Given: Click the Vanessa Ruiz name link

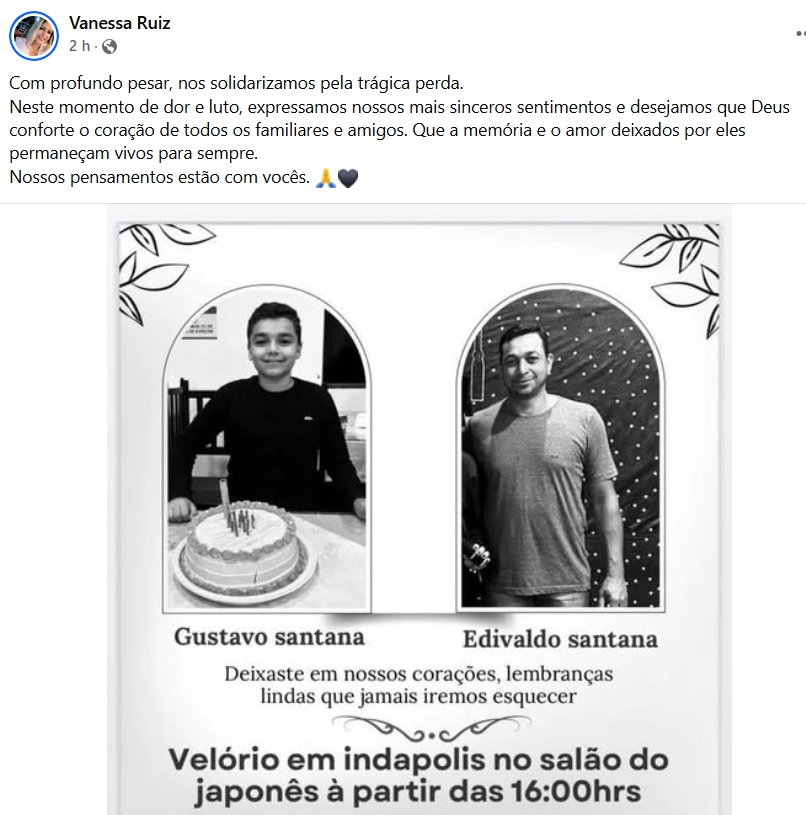Looking at the screenshot, I should tap(120, 23).
